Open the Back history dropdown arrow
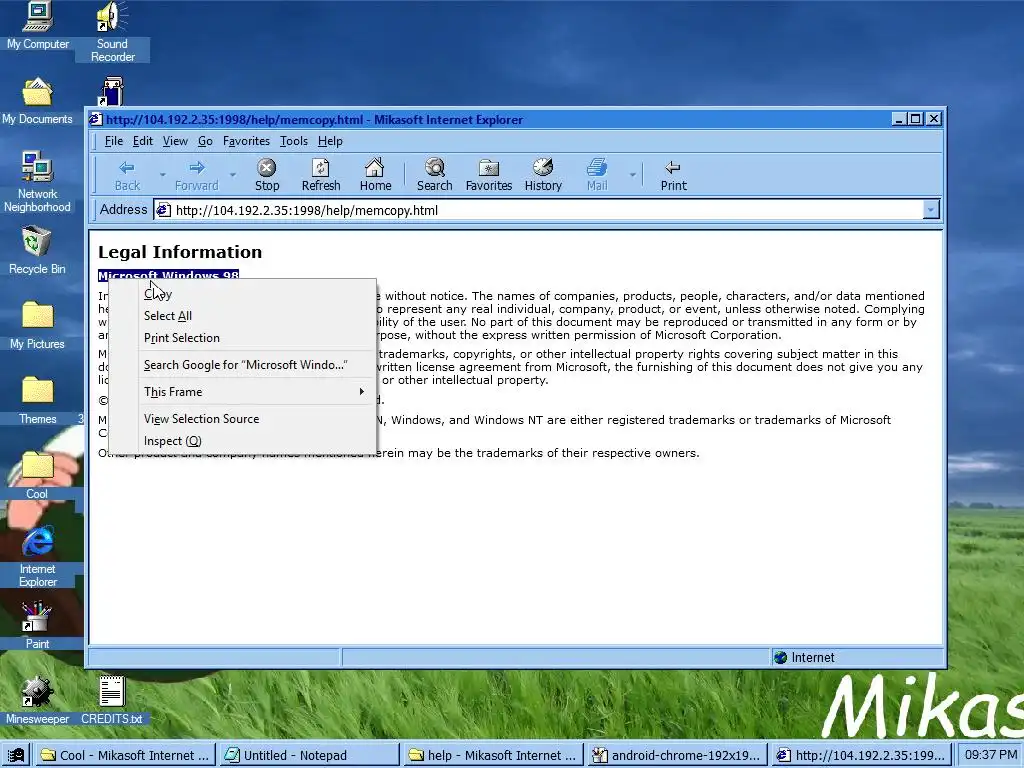This screenshot has height=768, width=1024. click(163, 175)
